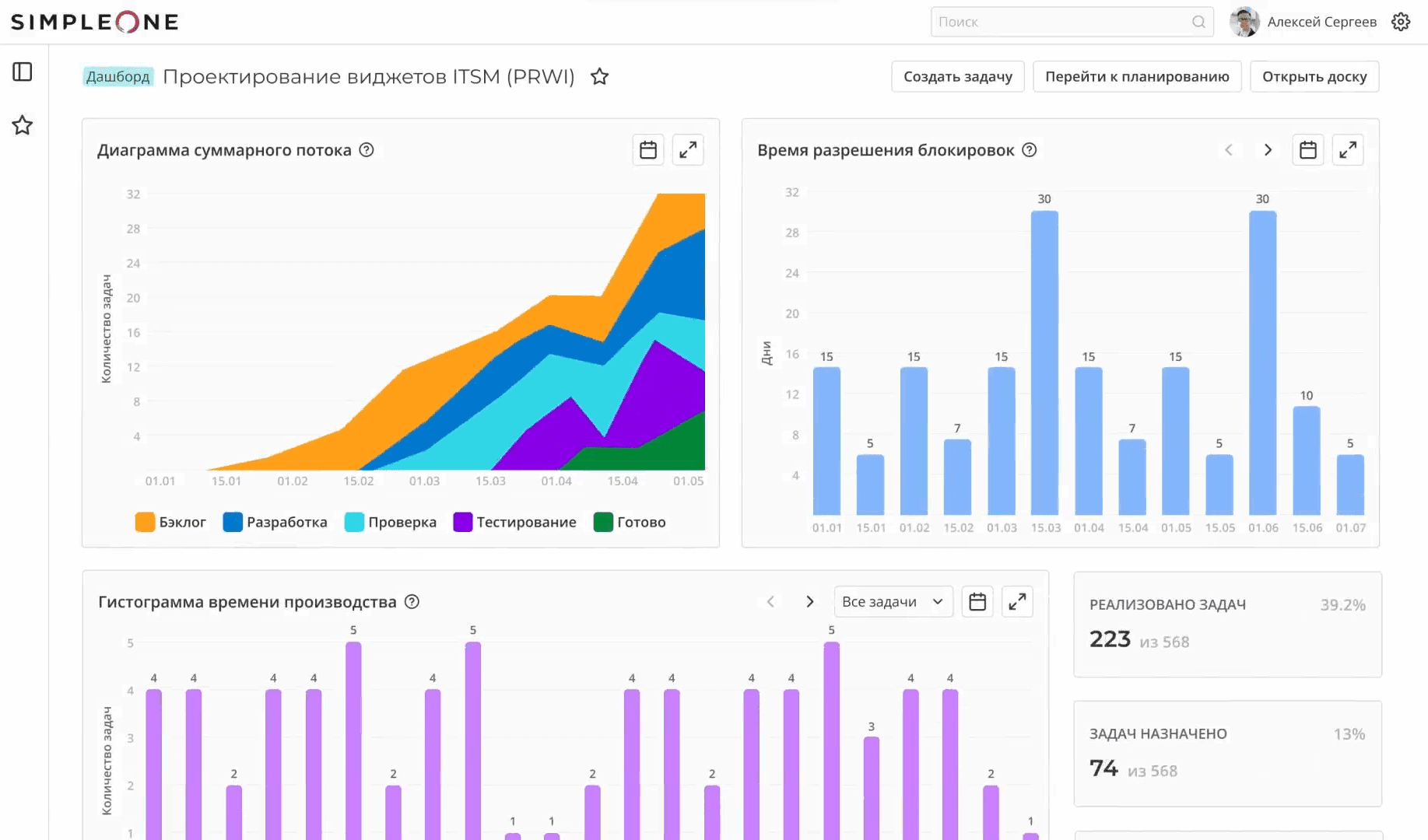Open the Задач назначено card

[x=1227, y=754]
